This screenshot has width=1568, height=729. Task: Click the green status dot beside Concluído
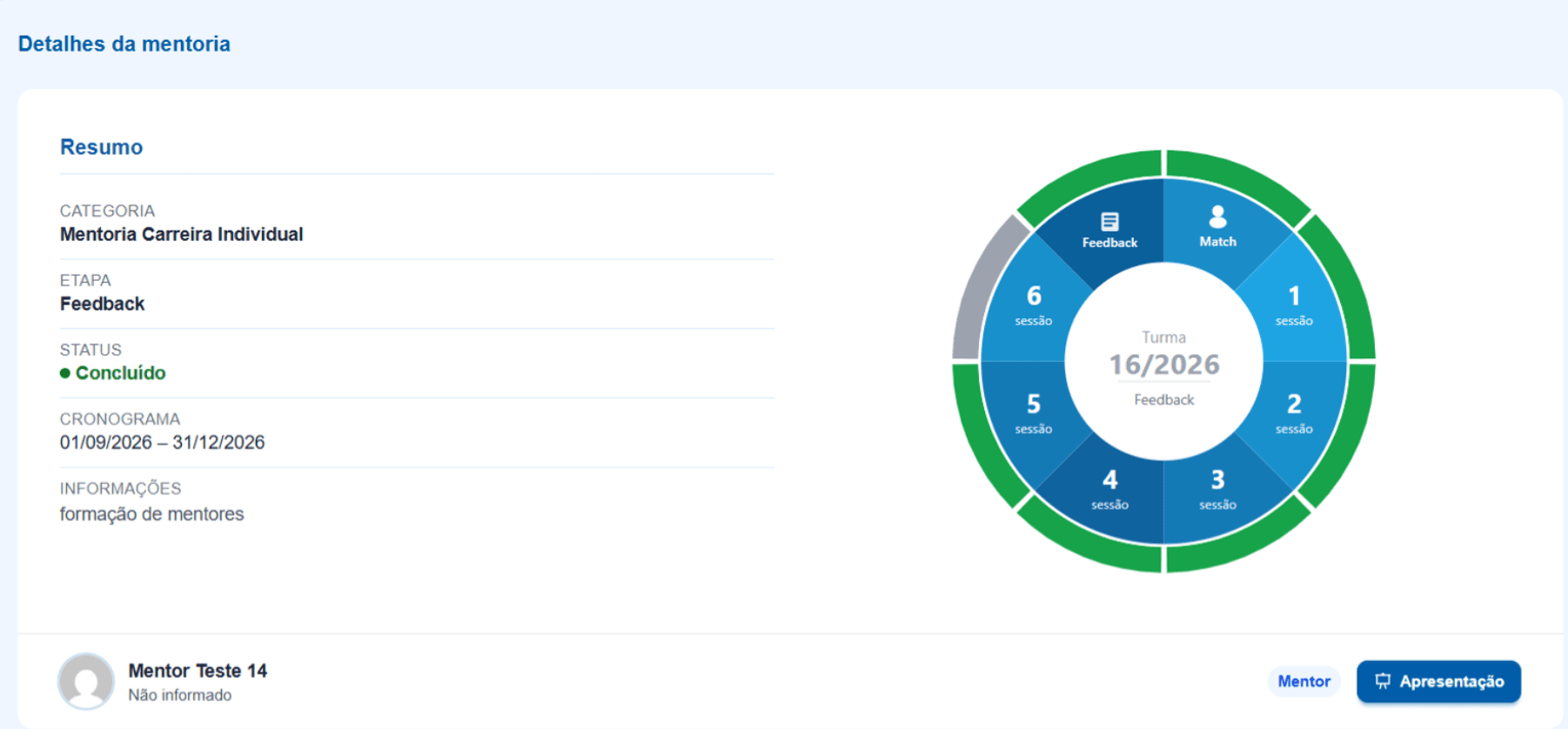coord(65,373)
